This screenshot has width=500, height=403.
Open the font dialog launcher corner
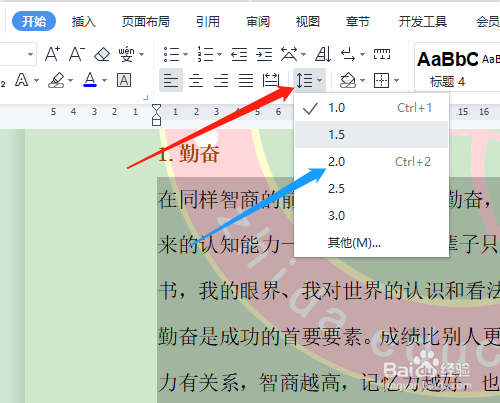[x=145, y=97]
